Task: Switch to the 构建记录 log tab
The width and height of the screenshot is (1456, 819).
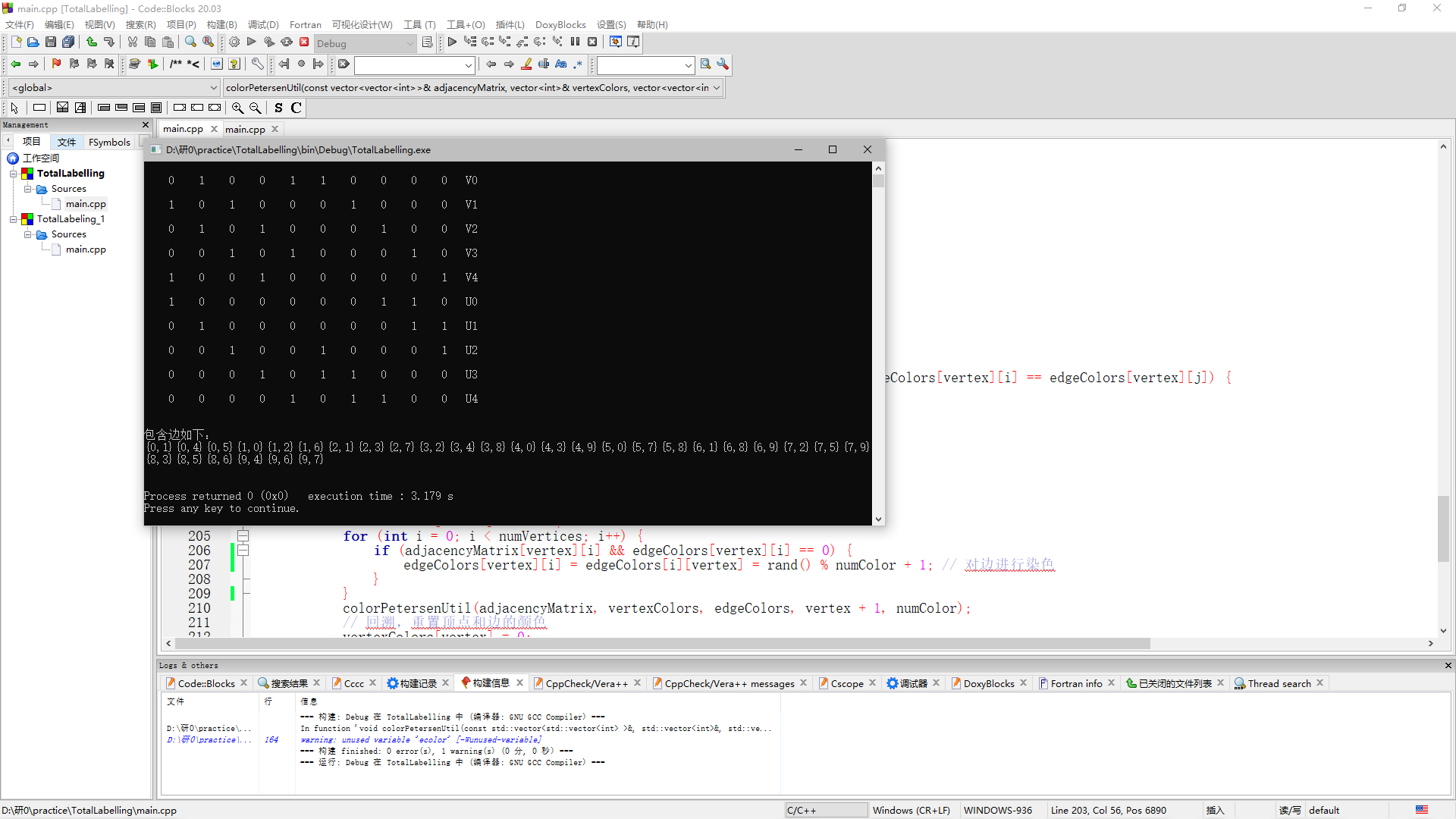Action: tap(418, 683)
